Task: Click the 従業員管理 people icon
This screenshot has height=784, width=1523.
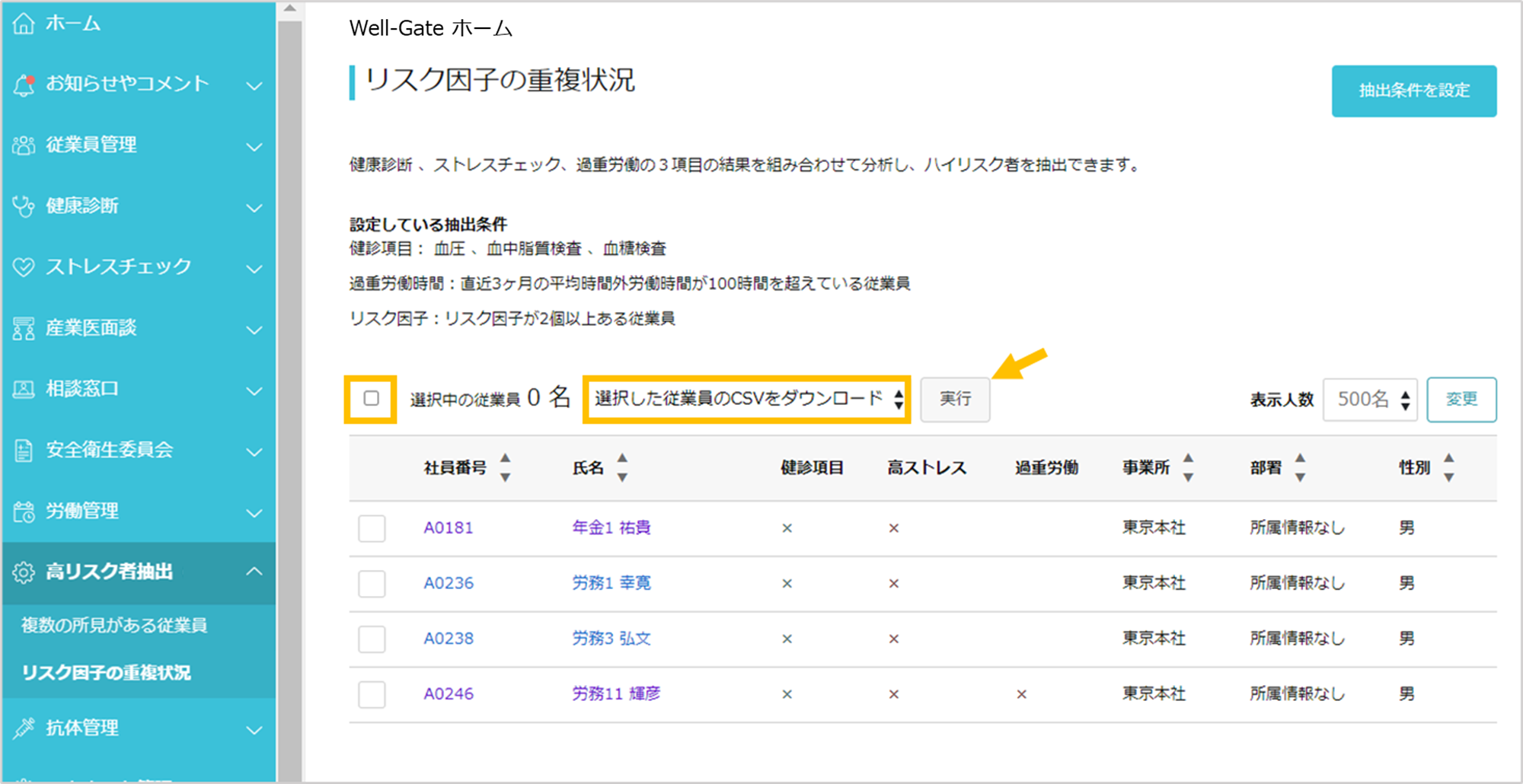Action: pyautogui.click(x=24, y=145)
